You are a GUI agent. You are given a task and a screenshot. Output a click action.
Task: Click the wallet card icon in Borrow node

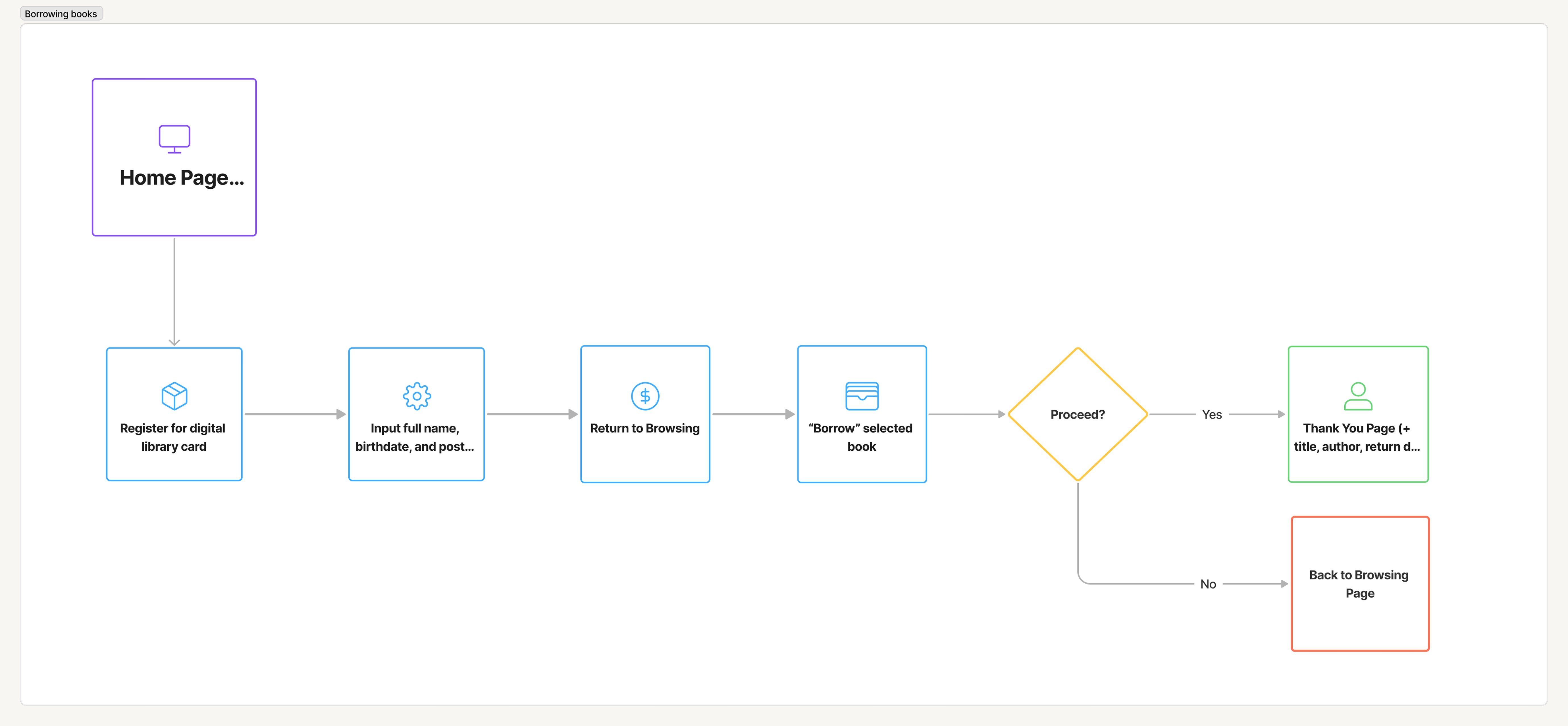coord(861,396)
